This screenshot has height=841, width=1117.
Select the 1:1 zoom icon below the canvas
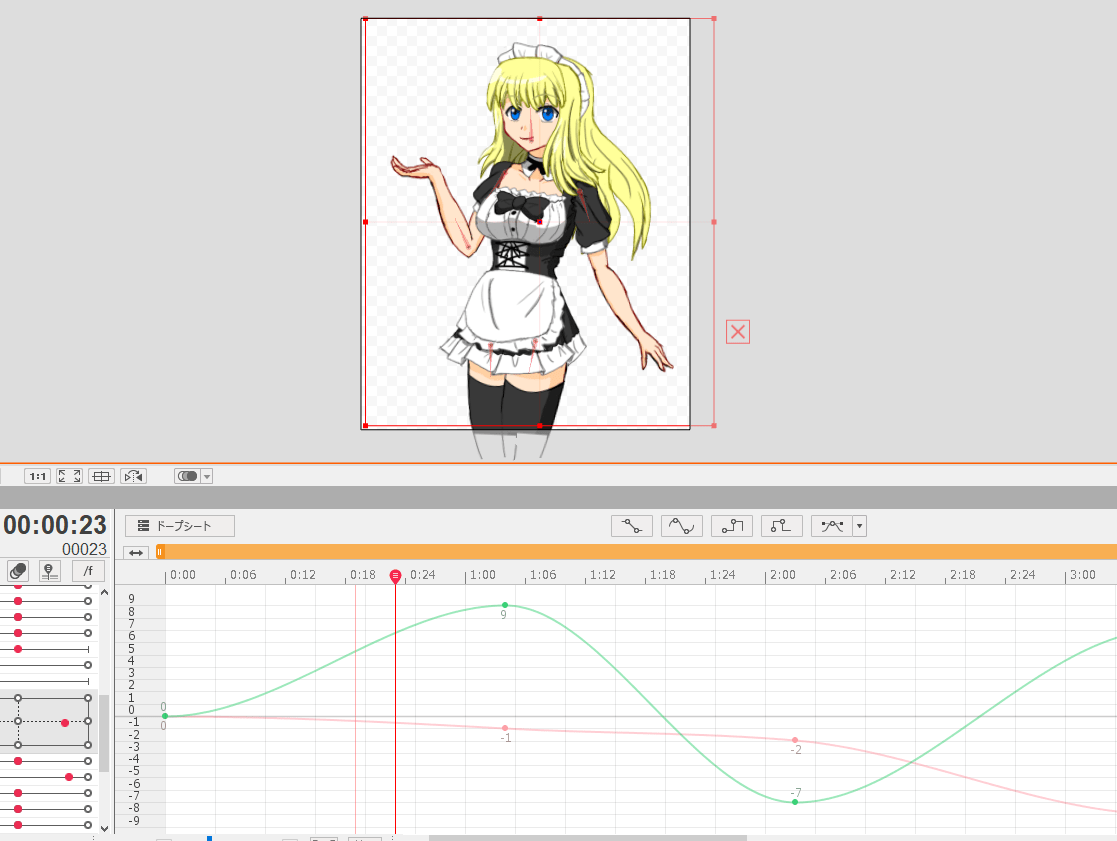37,475
